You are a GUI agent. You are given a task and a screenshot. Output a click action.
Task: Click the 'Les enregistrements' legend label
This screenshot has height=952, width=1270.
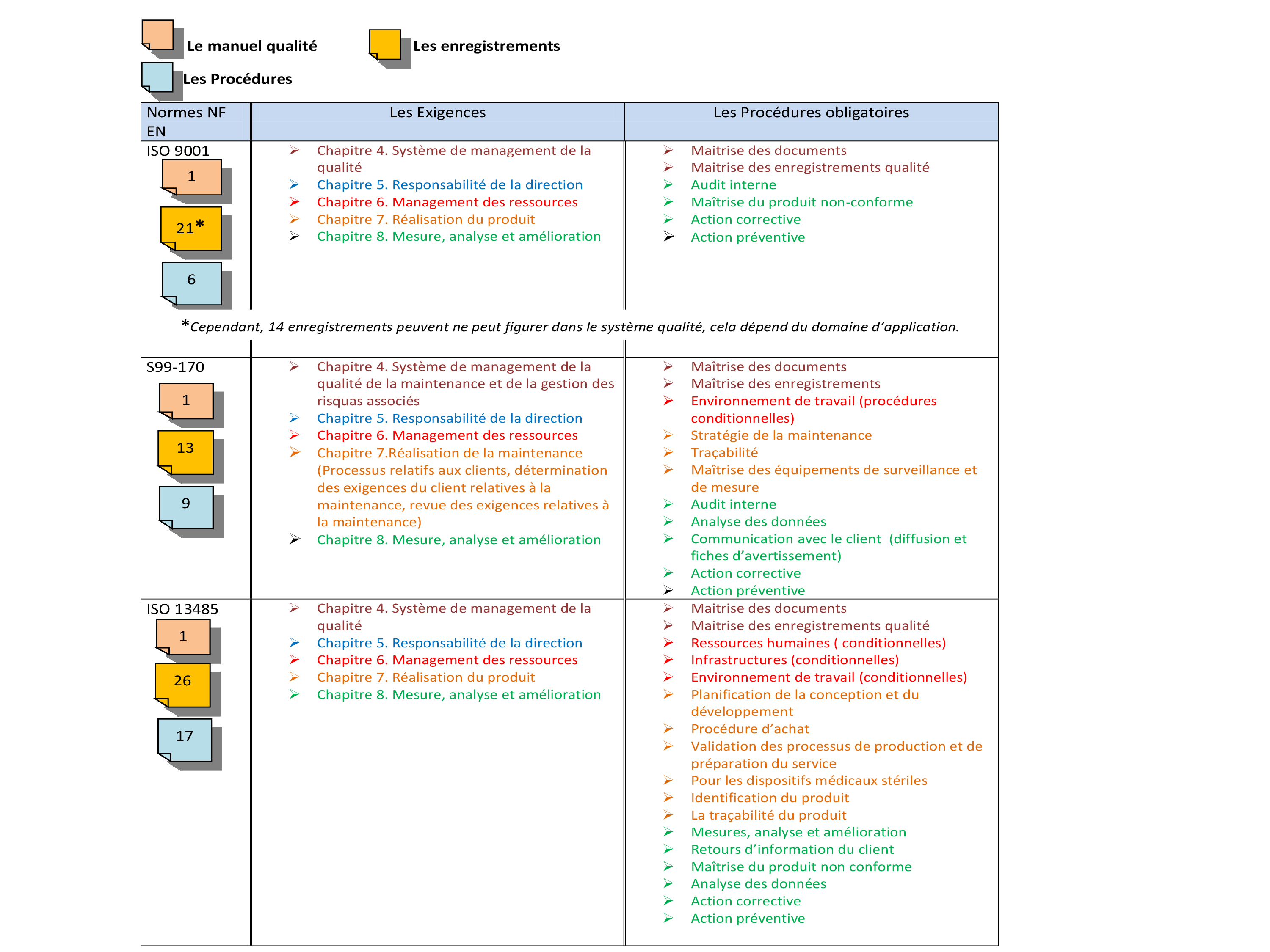(x=486, y=46)
